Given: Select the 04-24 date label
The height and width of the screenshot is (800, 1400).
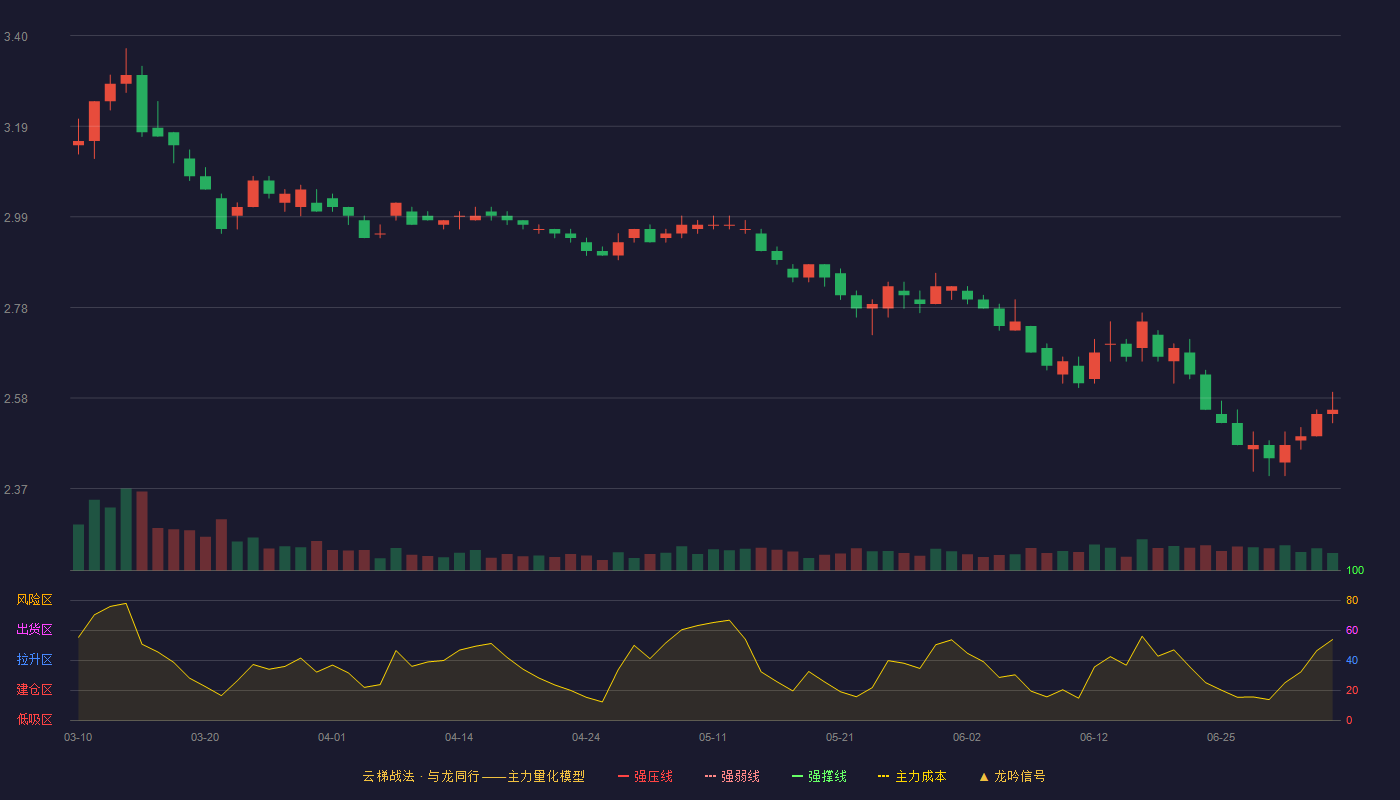Looking at the screenshot, I should click(586, 737).
